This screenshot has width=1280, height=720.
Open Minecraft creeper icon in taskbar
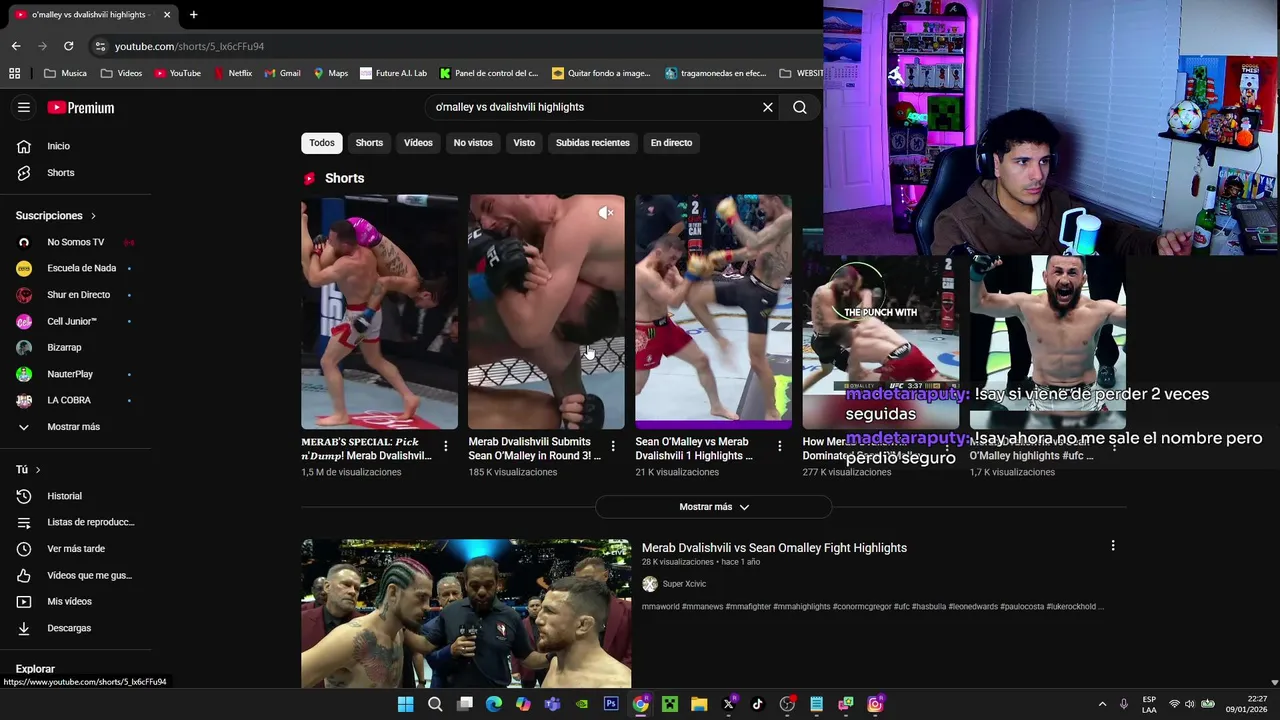[x=669, y=704]
